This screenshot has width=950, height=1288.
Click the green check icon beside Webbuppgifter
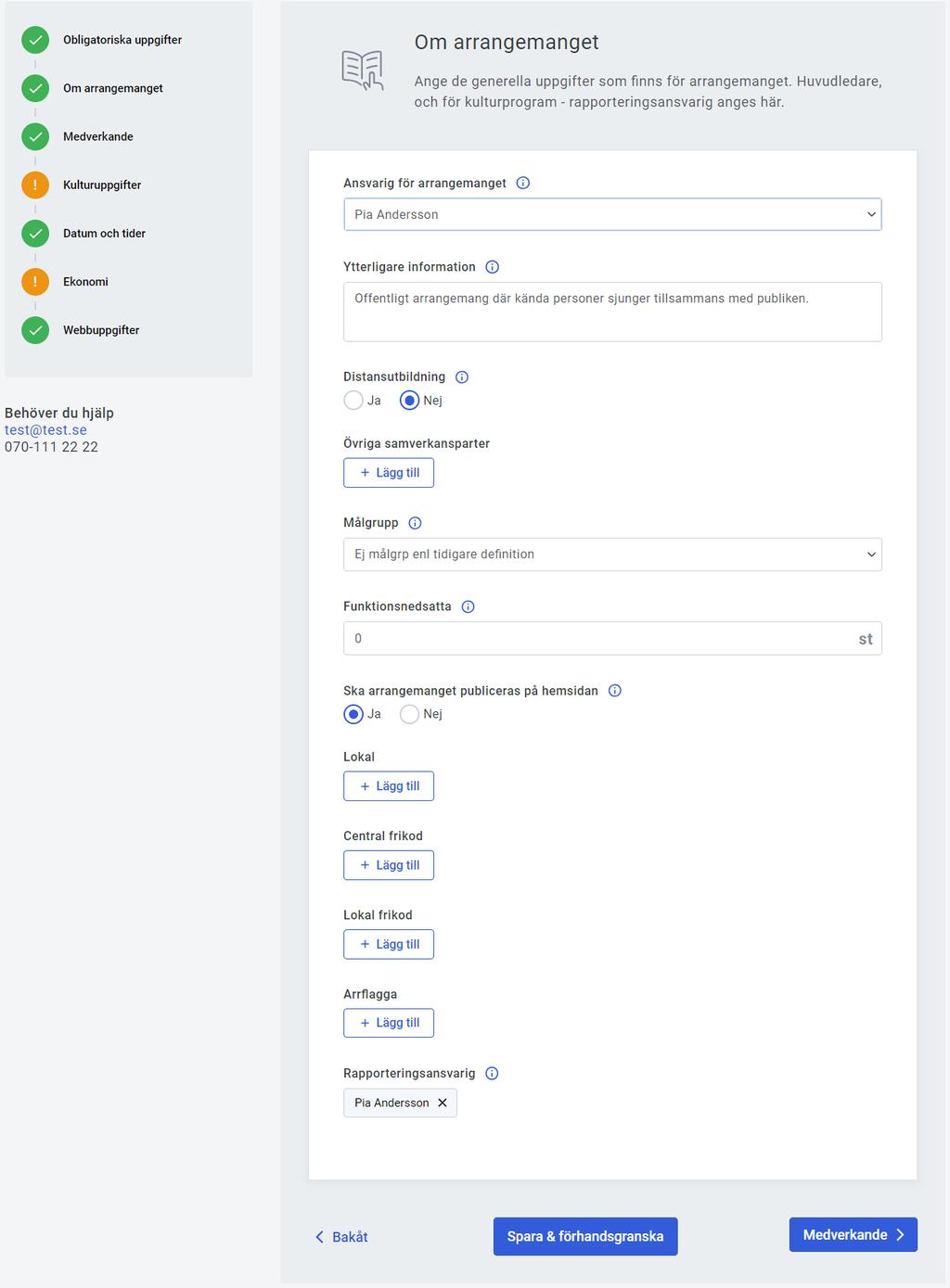35,329
